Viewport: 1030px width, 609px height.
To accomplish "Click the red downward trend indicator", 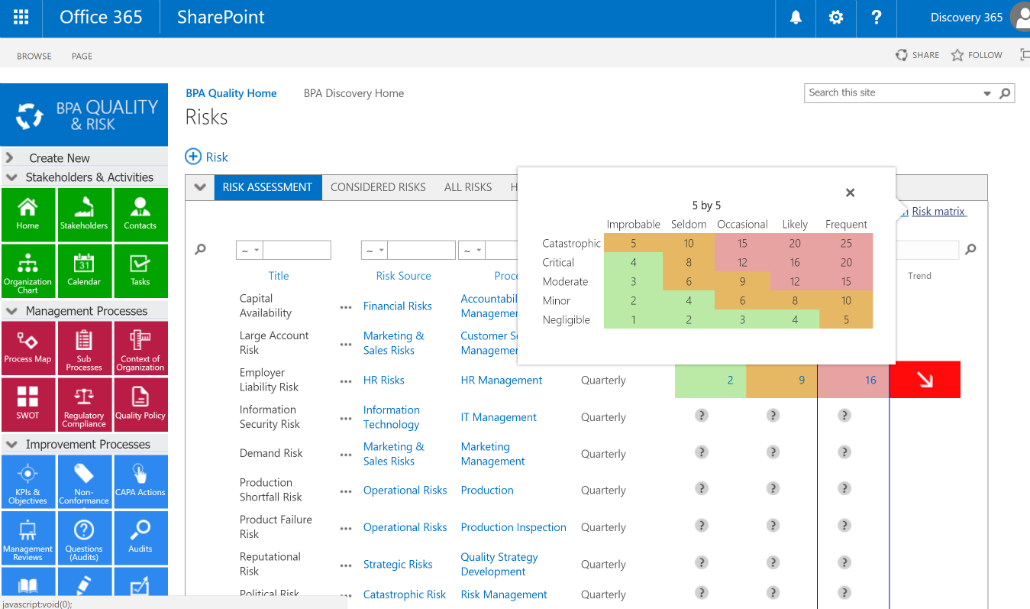I will (x=925, y=380).
